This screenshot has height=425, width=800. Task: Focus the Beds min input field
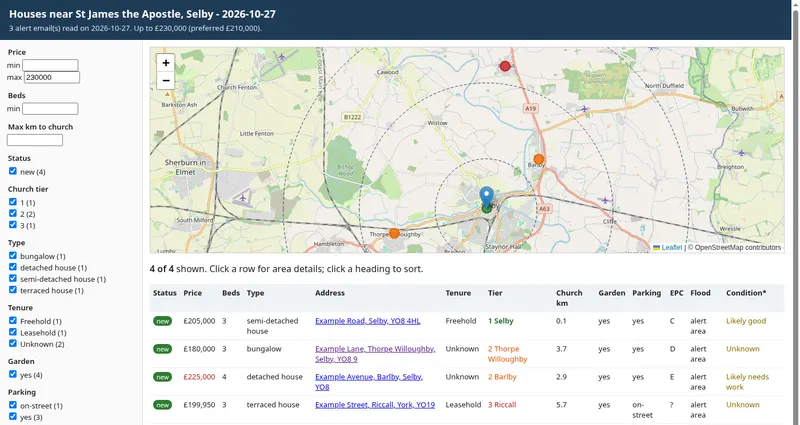point(50,109)
